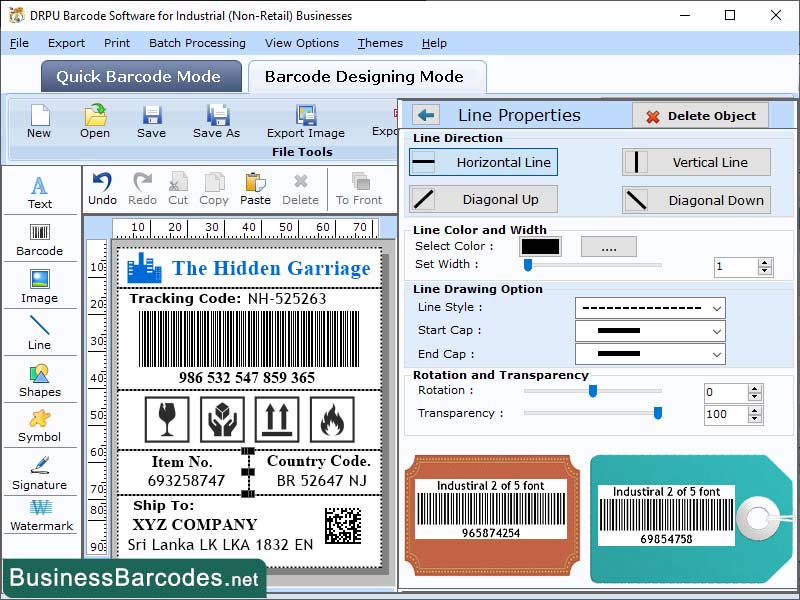Open the Batch Processing menu
The image size is (800, 600).
pos(197,43)
